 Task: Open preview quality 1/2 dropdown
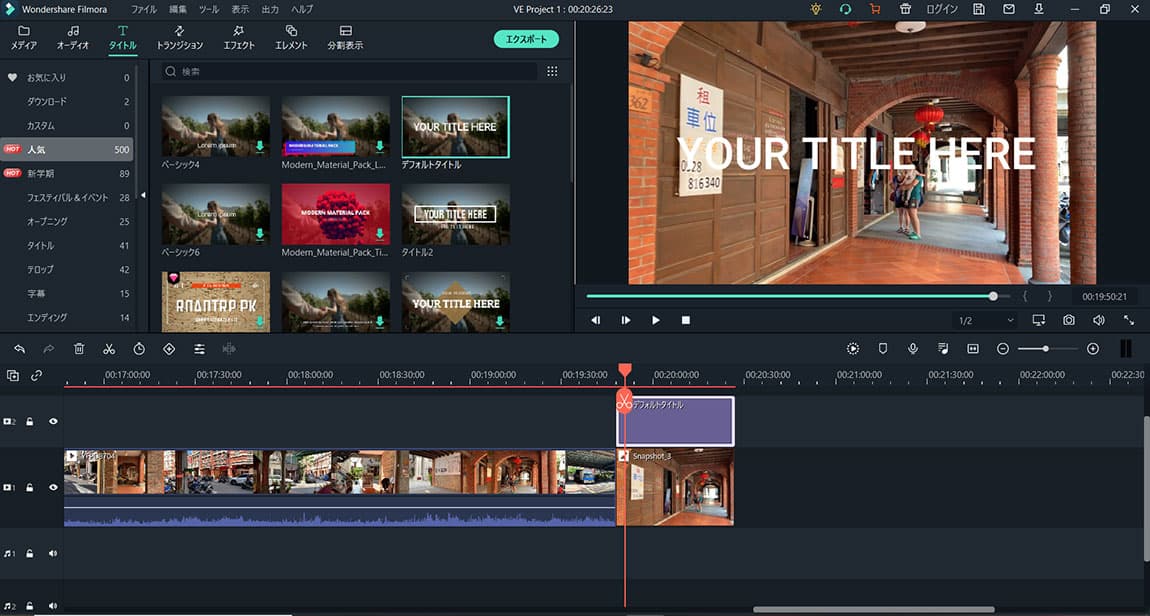(986, 320)
